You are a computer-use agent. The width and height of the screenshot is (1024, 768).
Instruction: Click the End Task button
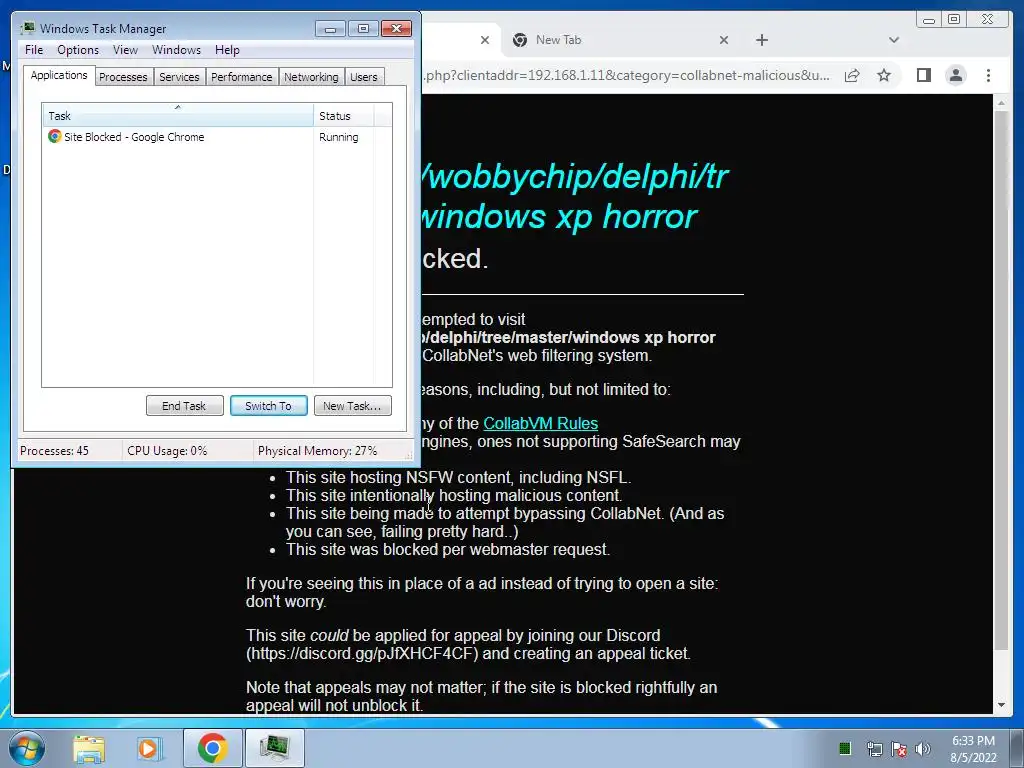pos(185,406)
